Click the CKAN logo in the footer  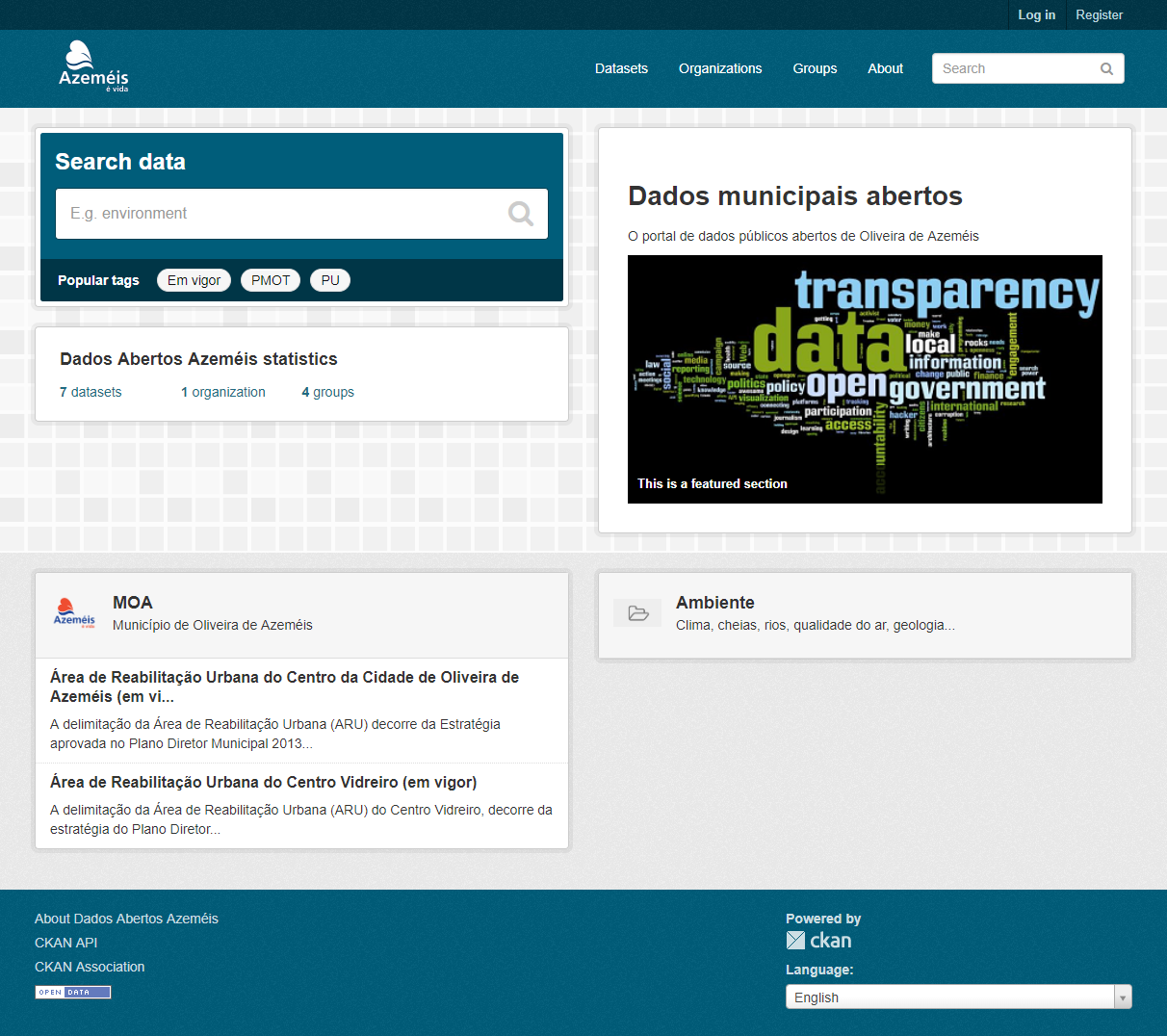pos(818,940)
